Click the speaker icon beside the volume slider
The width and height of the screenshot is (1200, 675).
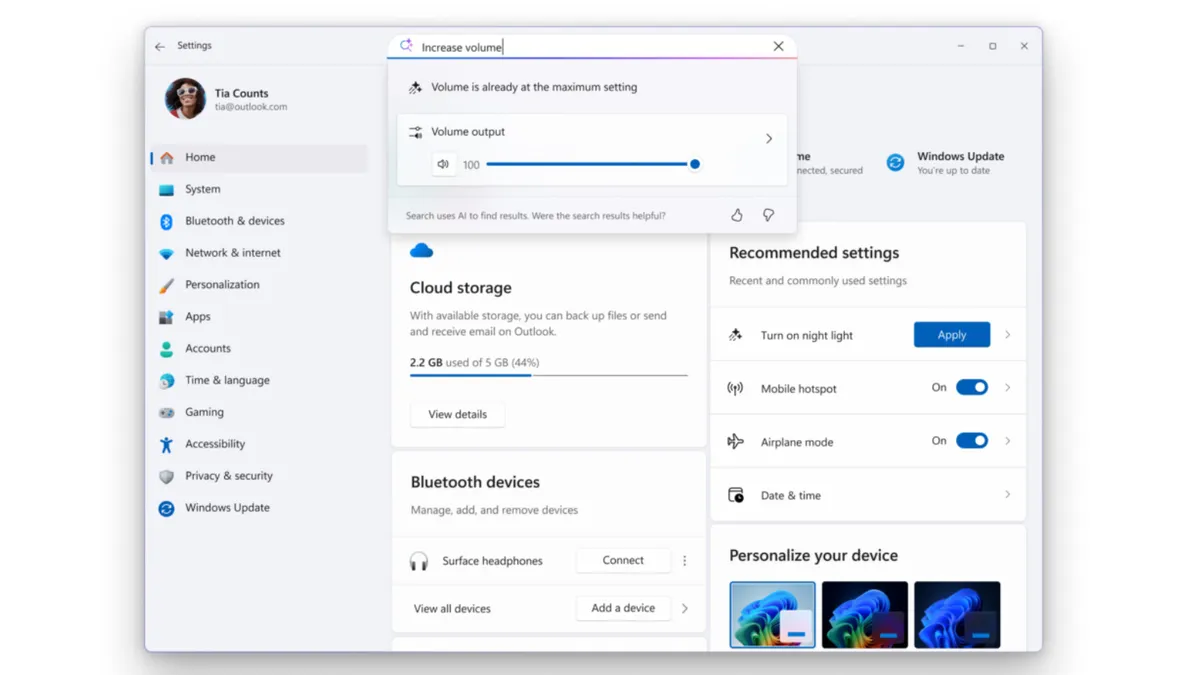[x=442, y=163]
